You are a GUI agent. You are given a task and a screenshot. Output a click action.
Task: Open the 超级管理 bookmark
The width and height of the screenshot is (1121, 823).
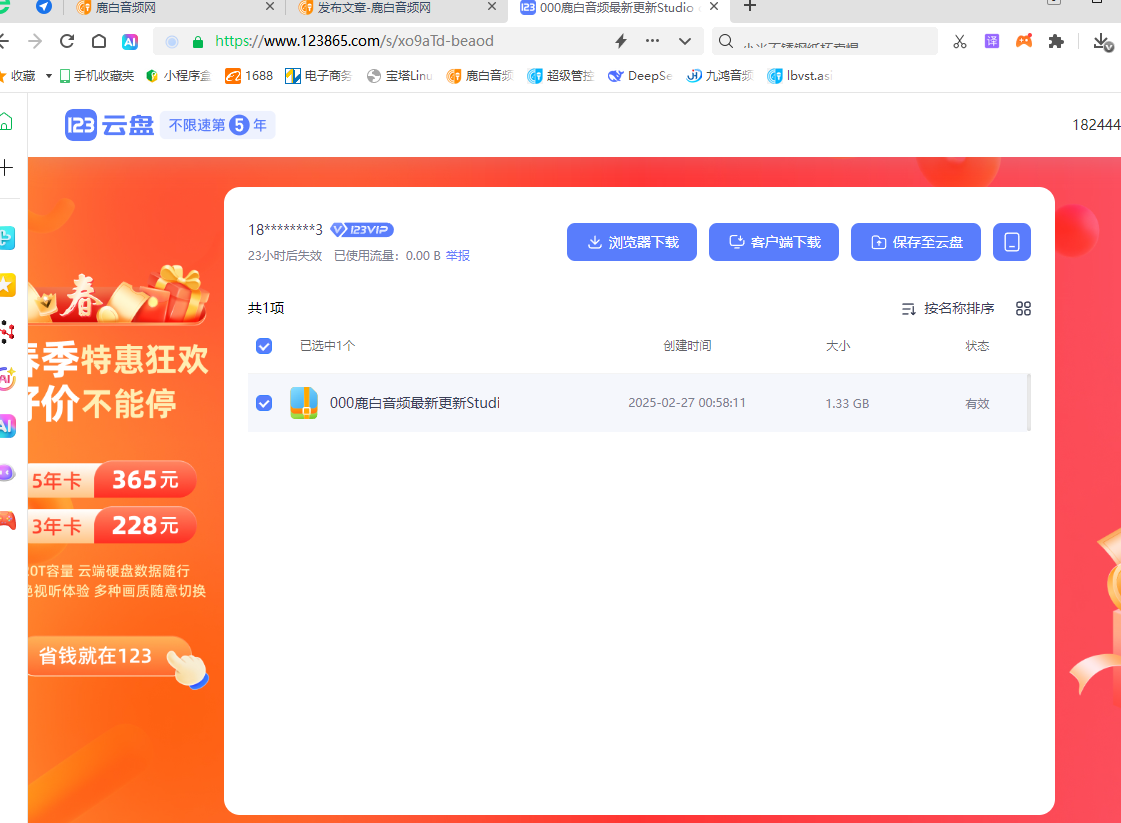560,76
